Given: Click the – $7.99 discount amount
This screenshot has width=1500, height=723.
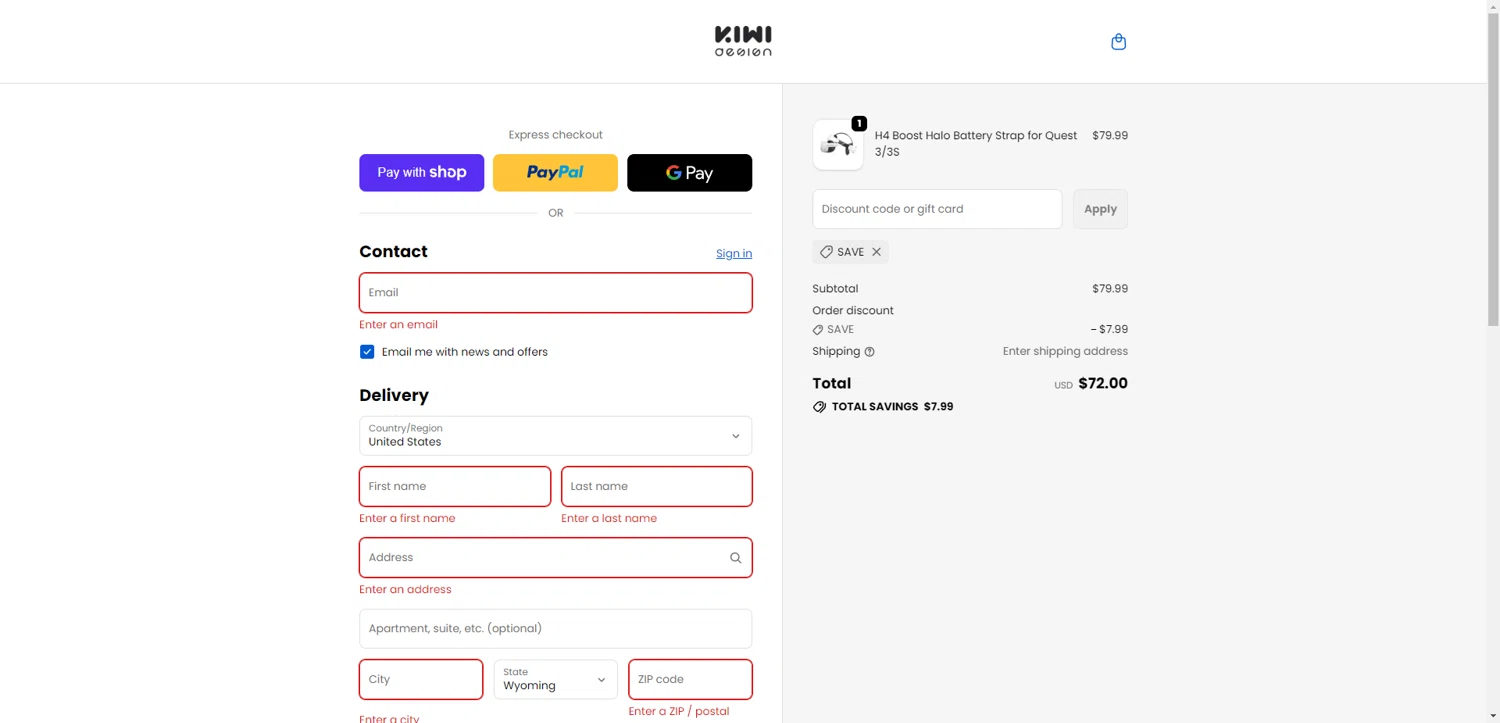Looking at the screenshot, I should (1109, 329).
